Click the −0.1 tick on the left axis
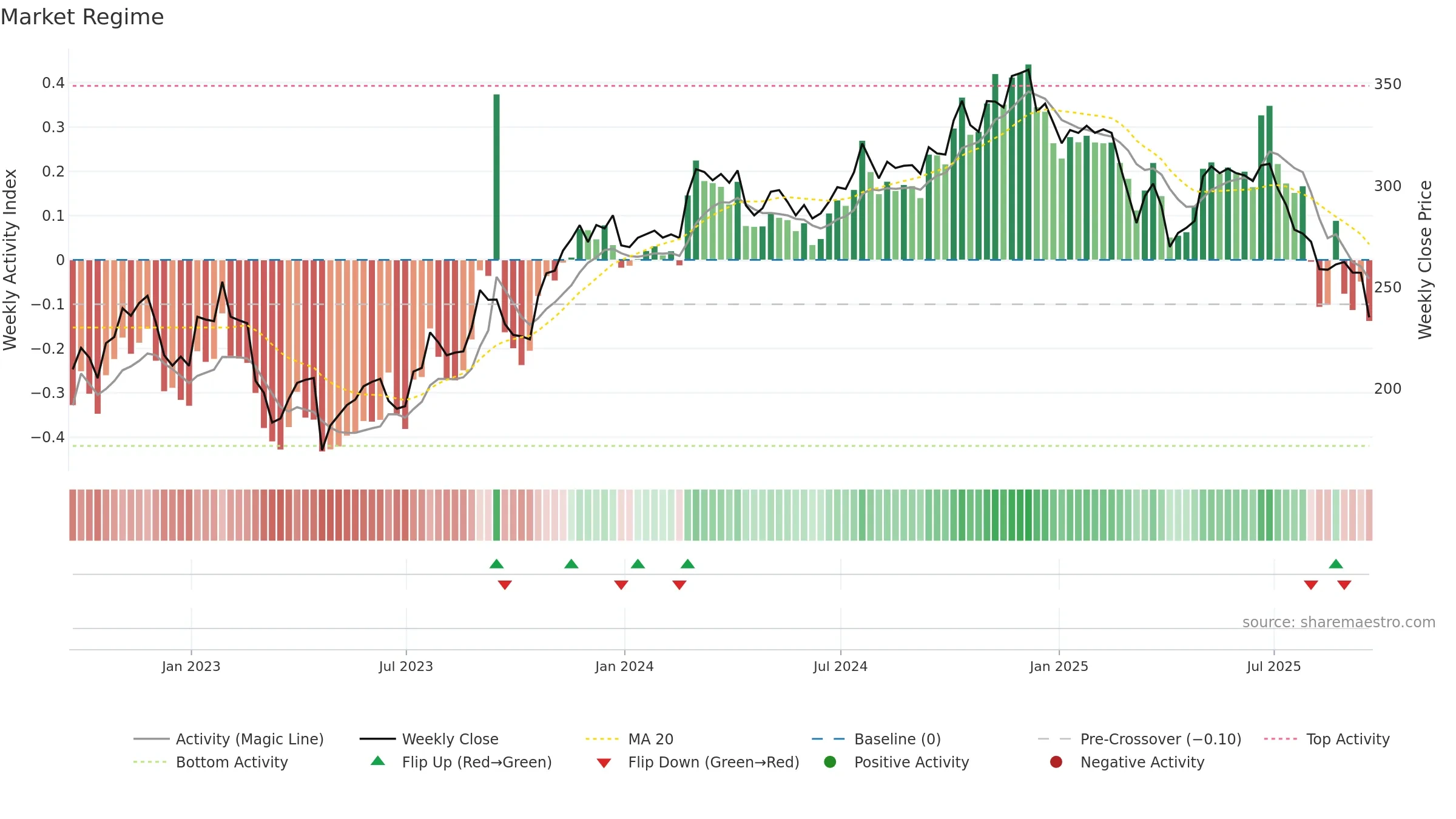The width and height of the screenshot is (1456, 819). [48, 305]
